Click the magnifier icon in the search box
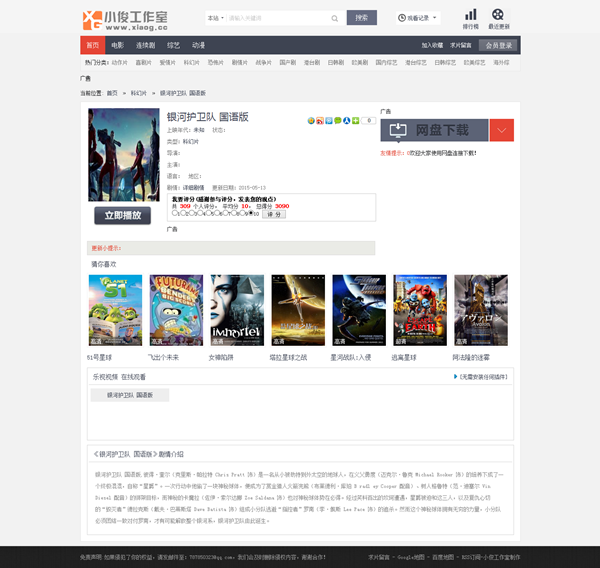Image resolution: width=600 pixels, height=568 pixels. pyautogui.click(x=335, y=18)
